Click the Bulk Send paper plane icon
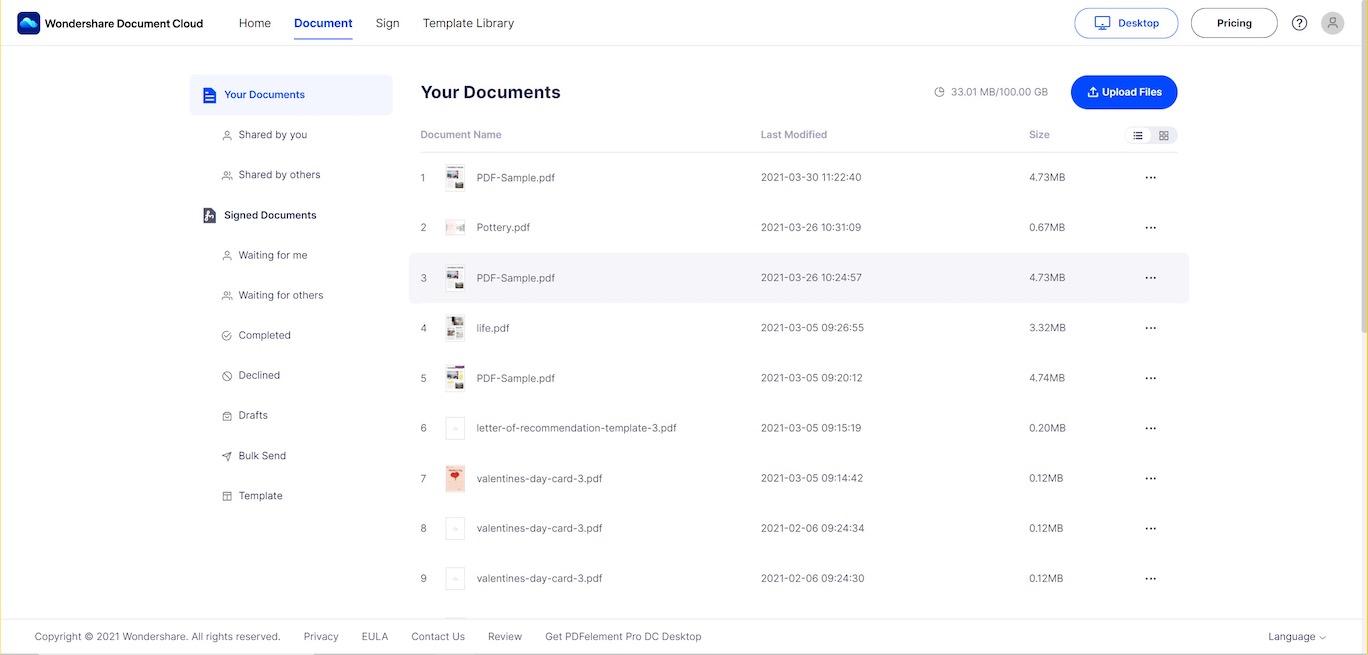This screenshot has width=1368, height=655. click(x=227, y=456)
